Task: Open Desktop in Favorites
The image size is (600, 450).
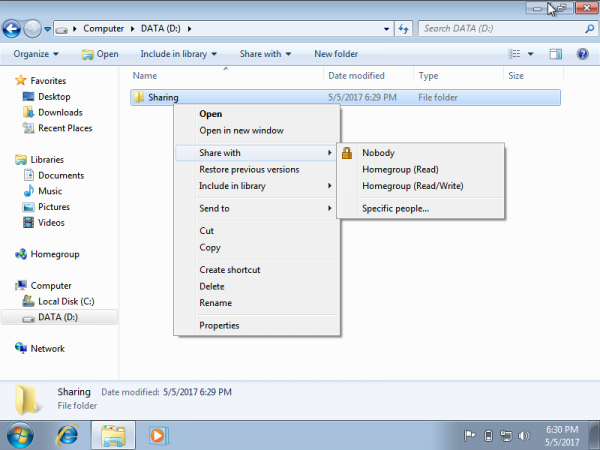Action: click(x=46, y=96)
